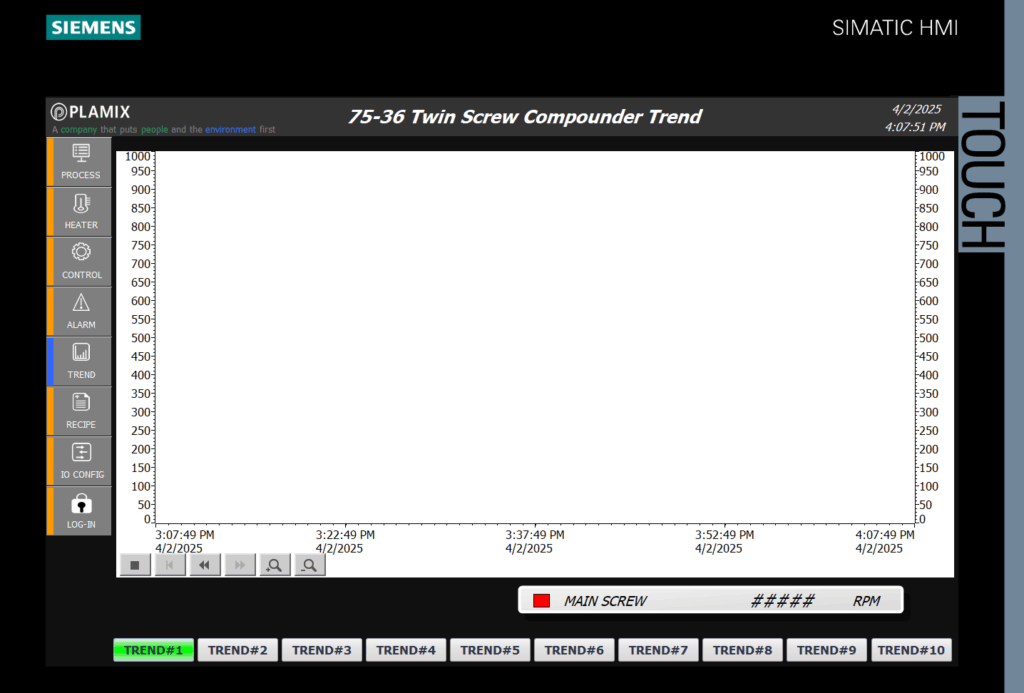
Task: Switch to TREND#5 tab
Action: pyautogui.click(x=489, y=650)
